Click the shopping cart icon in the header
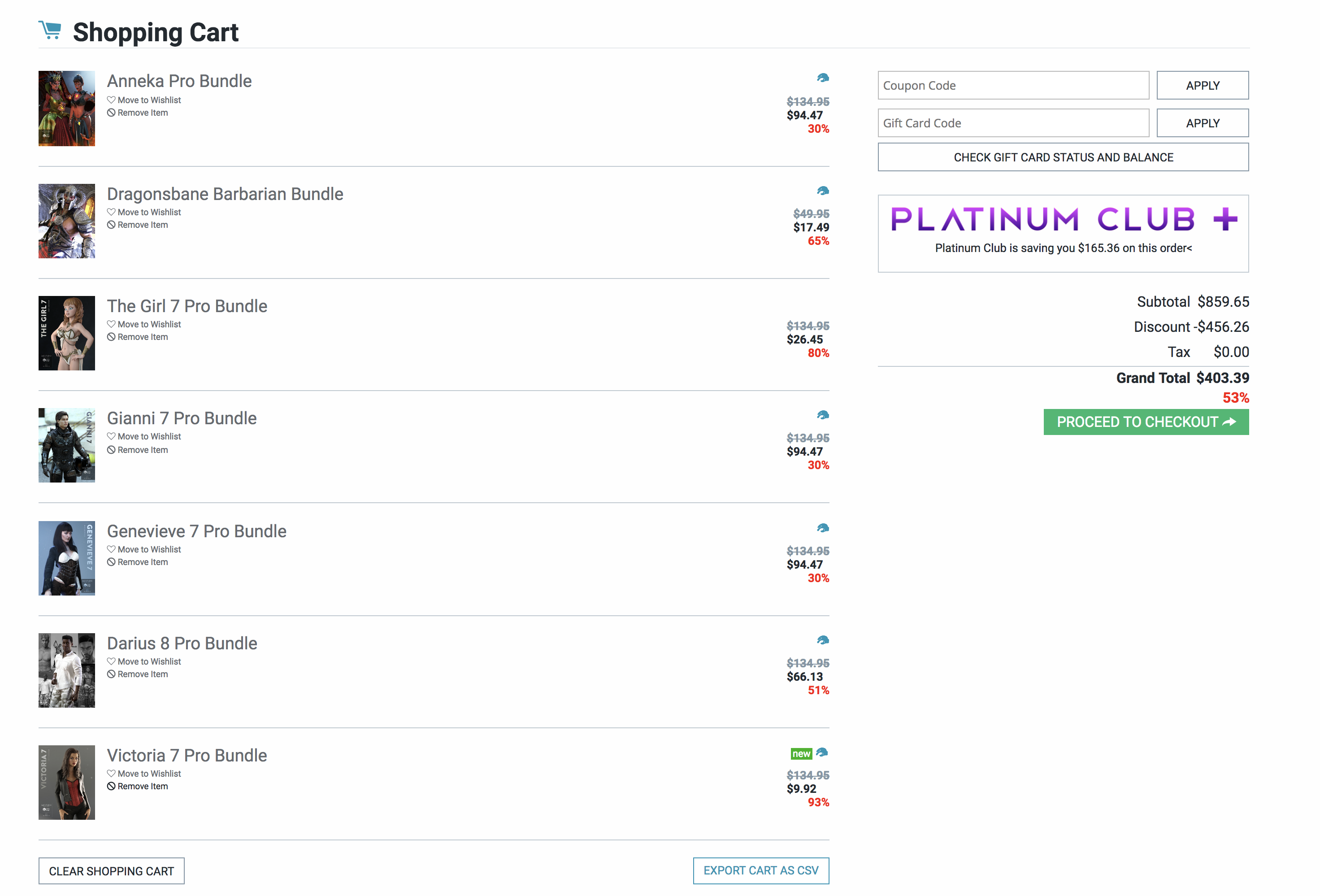The width and height of the screenshot is (1320, 896). pos(50,30)
